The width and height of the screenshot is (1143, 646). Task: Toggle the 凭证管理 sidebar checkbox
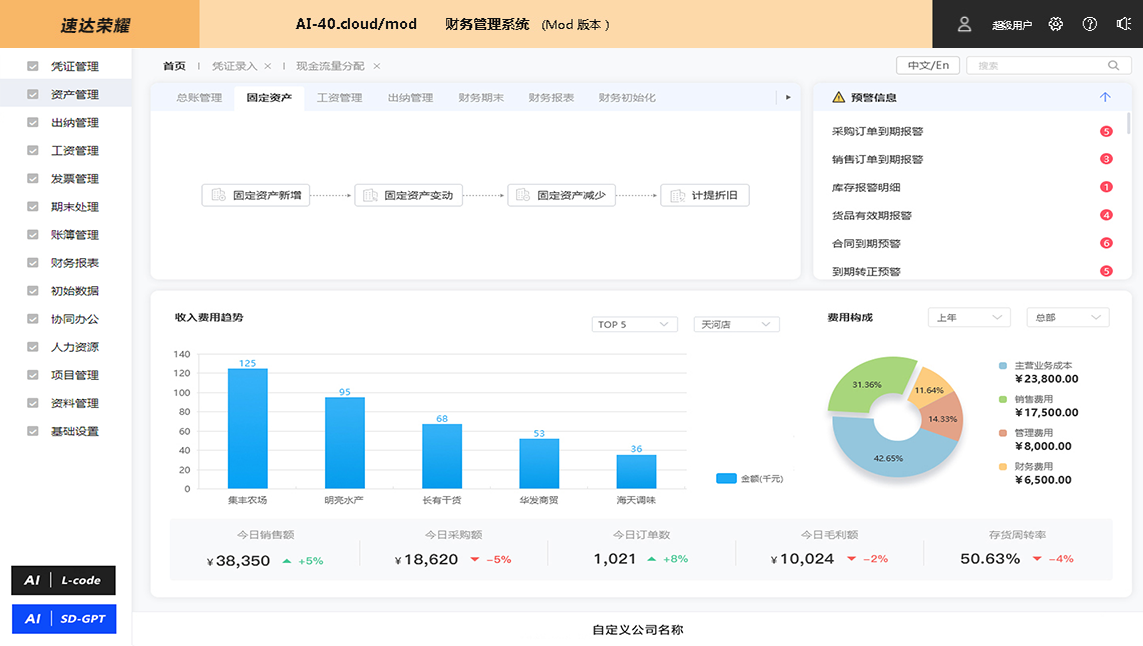pos(33,66)
